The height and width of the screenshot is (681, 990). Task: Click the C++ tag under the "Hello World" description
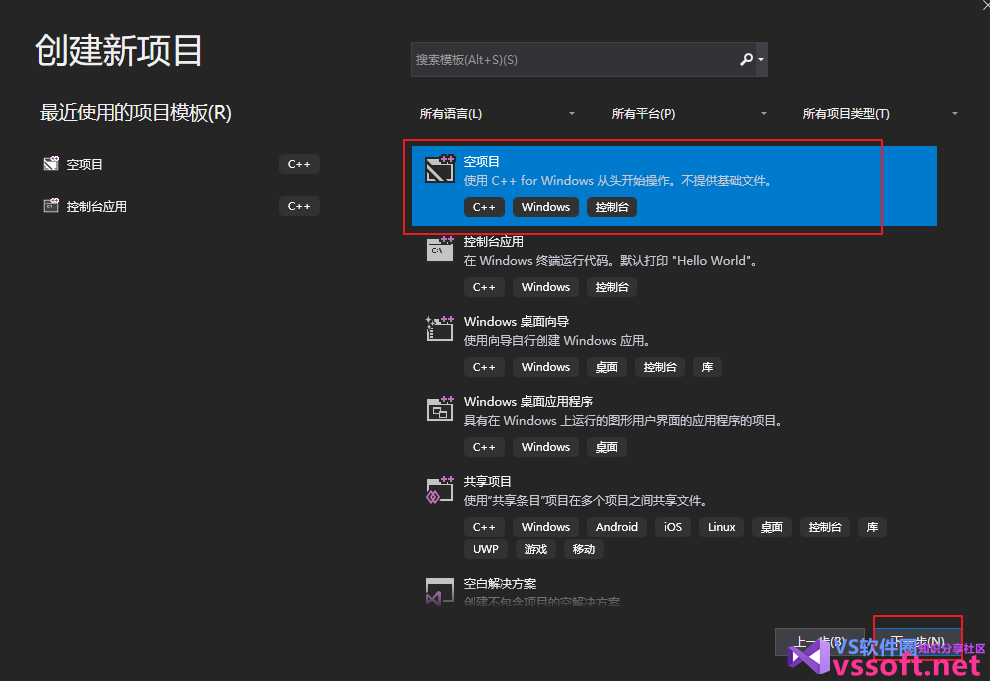click(x=484, y=287)
